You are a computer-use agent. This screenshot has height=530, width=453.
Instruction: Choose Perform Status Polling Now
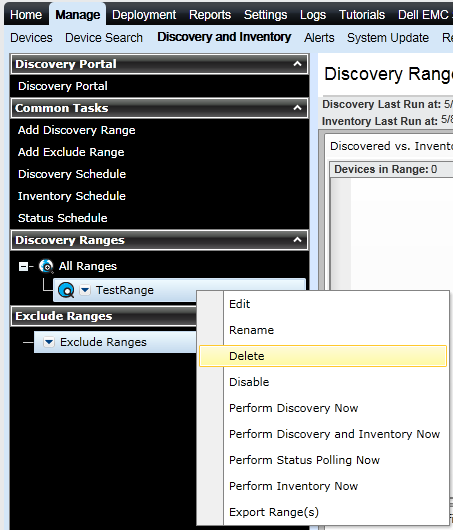tap(323, 460)
